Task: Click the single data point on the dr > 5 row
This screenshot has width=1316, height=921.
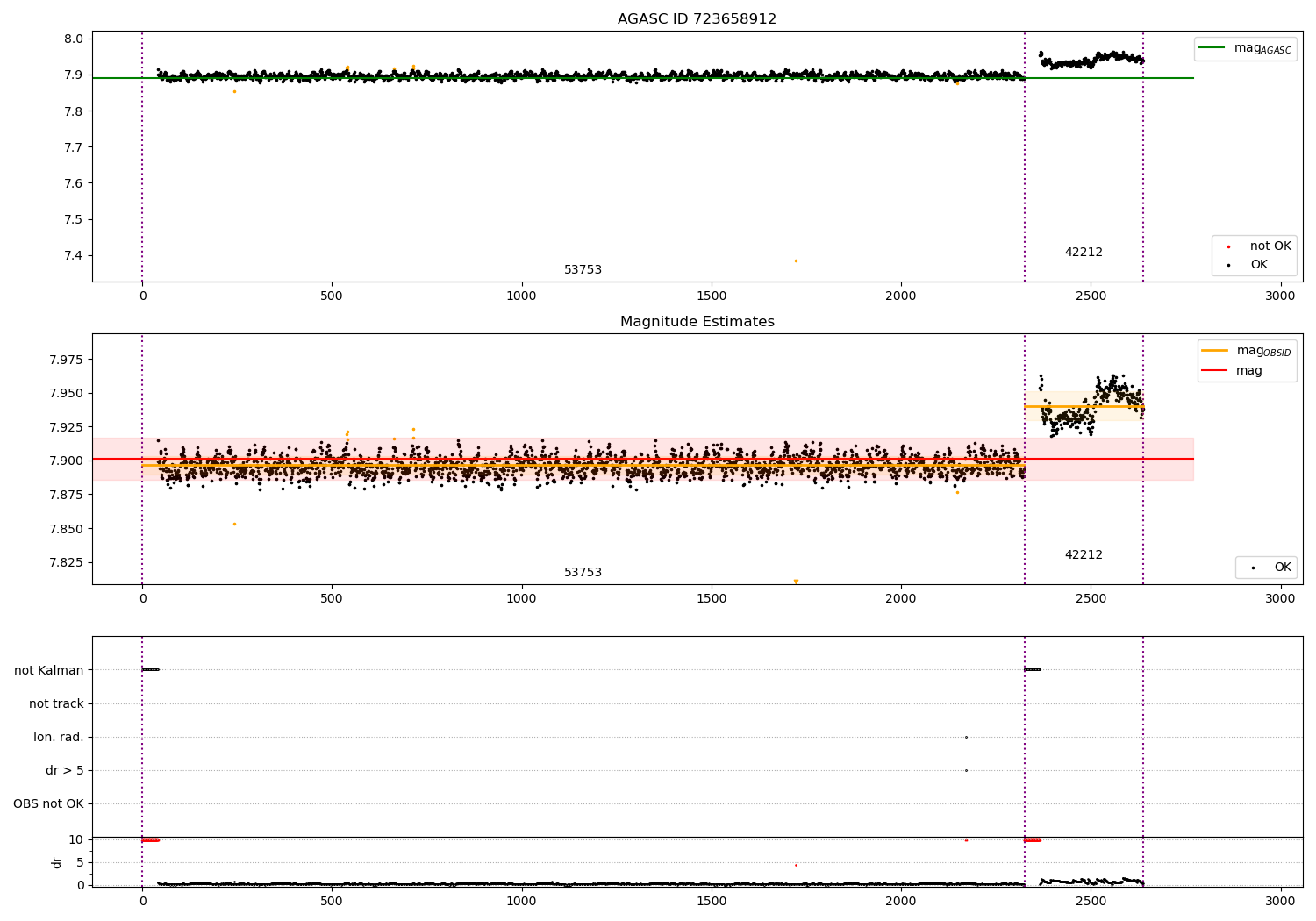Action: [x=966, y=770]
